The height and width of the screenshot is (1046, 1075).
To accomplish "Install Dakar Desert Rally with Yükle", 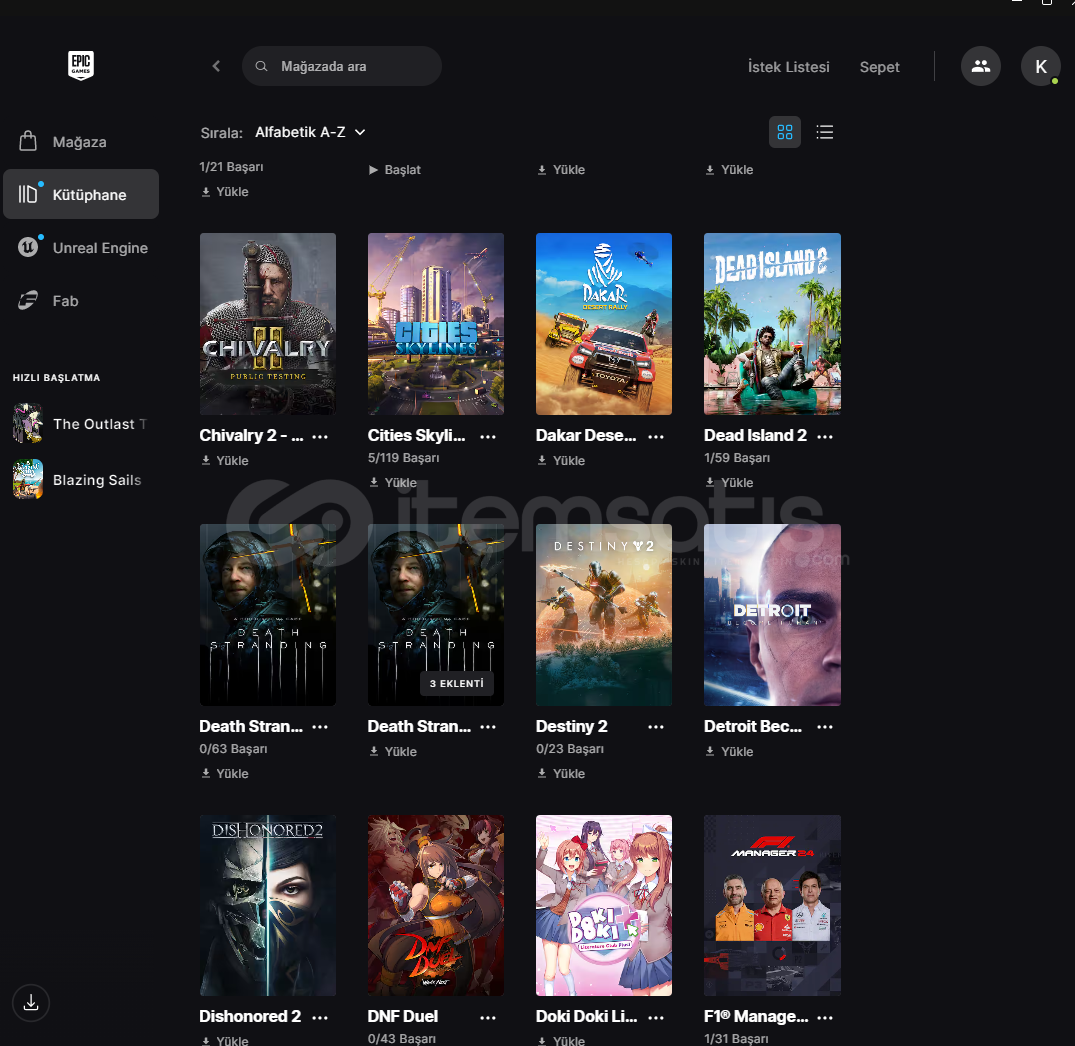I will (x=561, y=461).
